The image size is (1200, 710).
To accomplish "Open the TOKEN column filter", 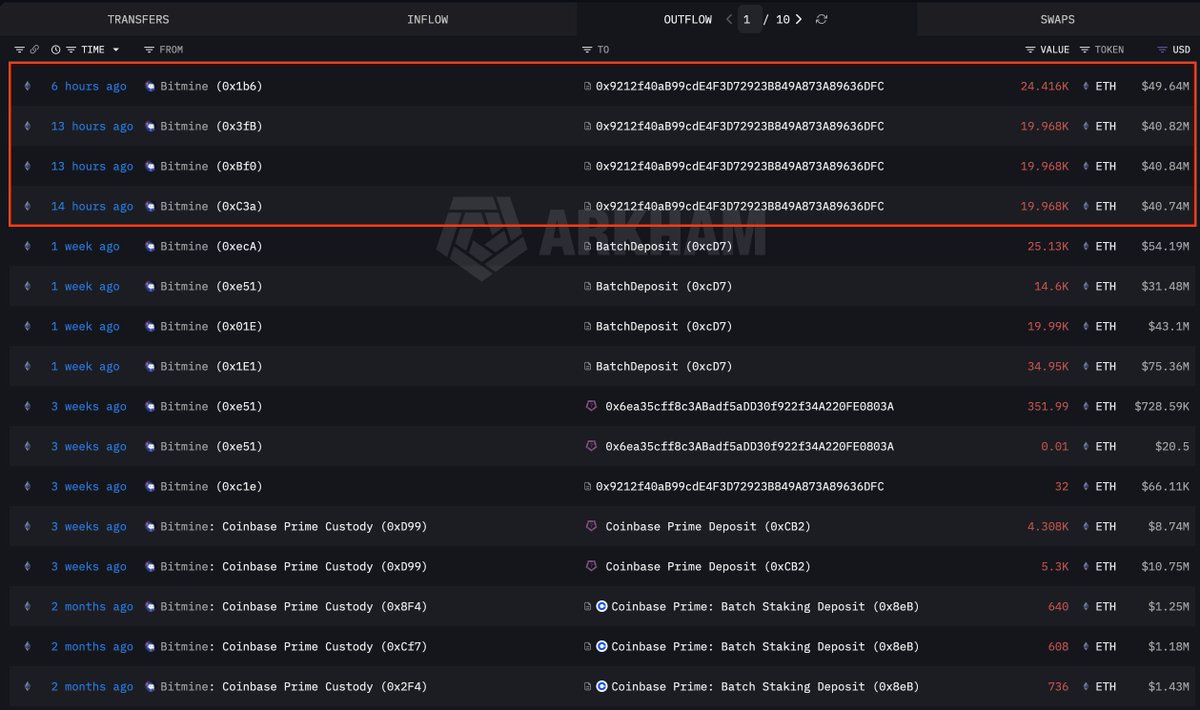I will click(x=1083, y=49).
